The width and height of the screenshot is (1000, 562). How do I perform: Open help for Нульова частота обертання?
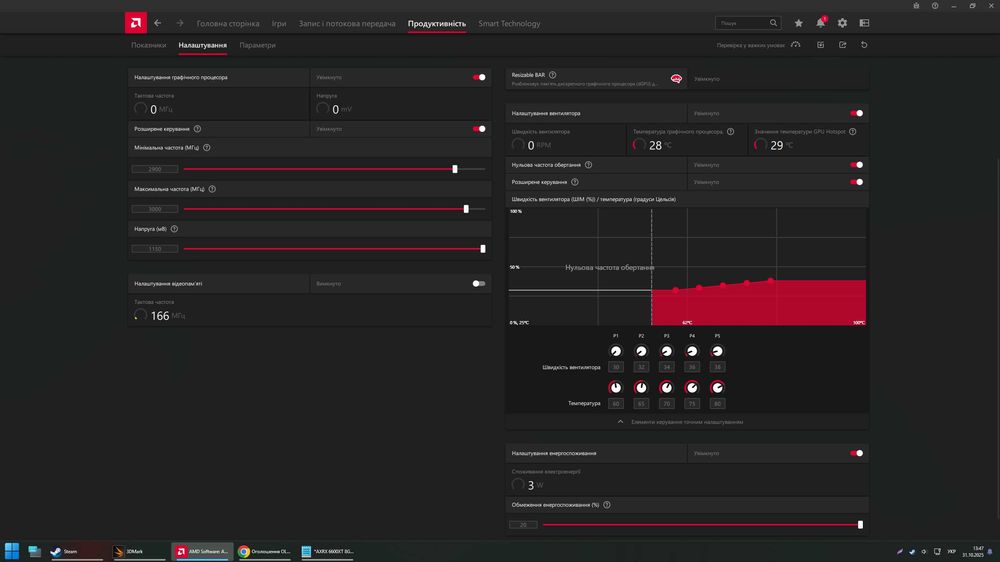(x=589, y=165)
